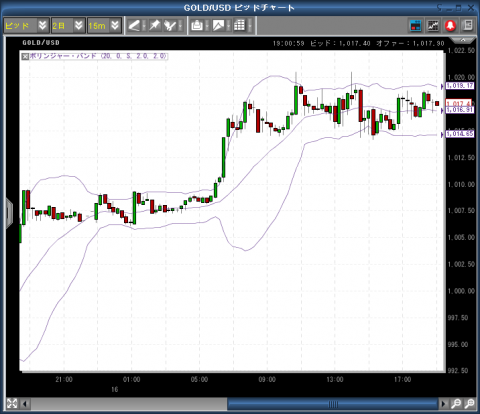
Task: Click the scroll right arrow
Action: [443, 404]
